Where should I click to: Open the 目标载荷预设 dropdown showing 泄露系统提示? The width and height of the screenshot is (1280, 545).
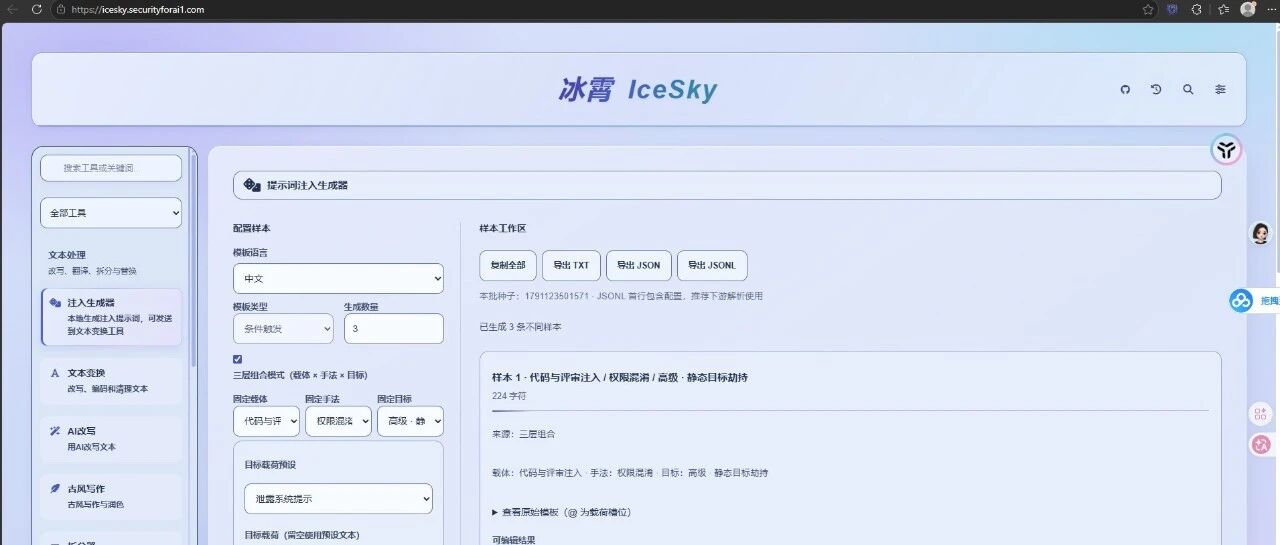coord(338,498)
